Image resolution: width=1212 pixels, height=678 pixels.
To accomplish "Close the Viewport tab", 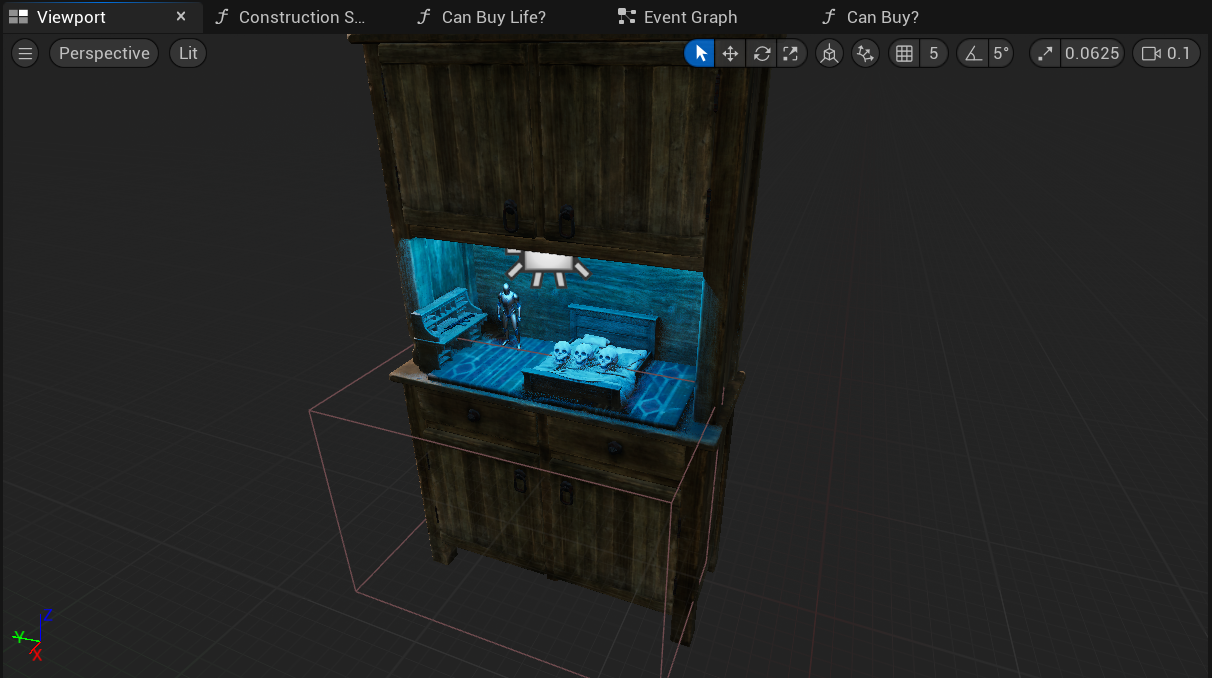I will (x=181, y=17).
